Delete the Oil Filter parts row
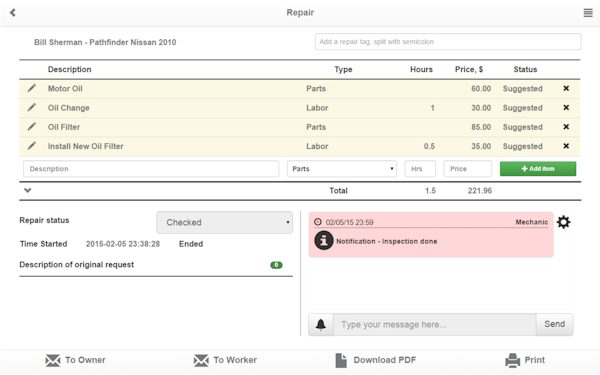This screenshot has width=600, height=375. pos(566,127)
